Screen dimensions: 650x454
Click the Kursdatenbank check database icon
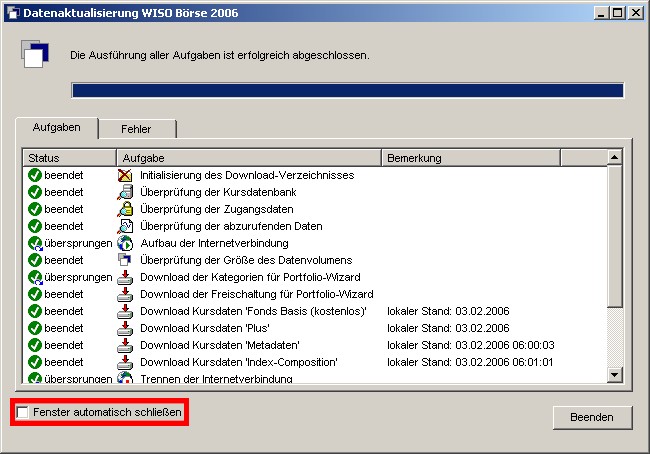[x=125, y=192]
